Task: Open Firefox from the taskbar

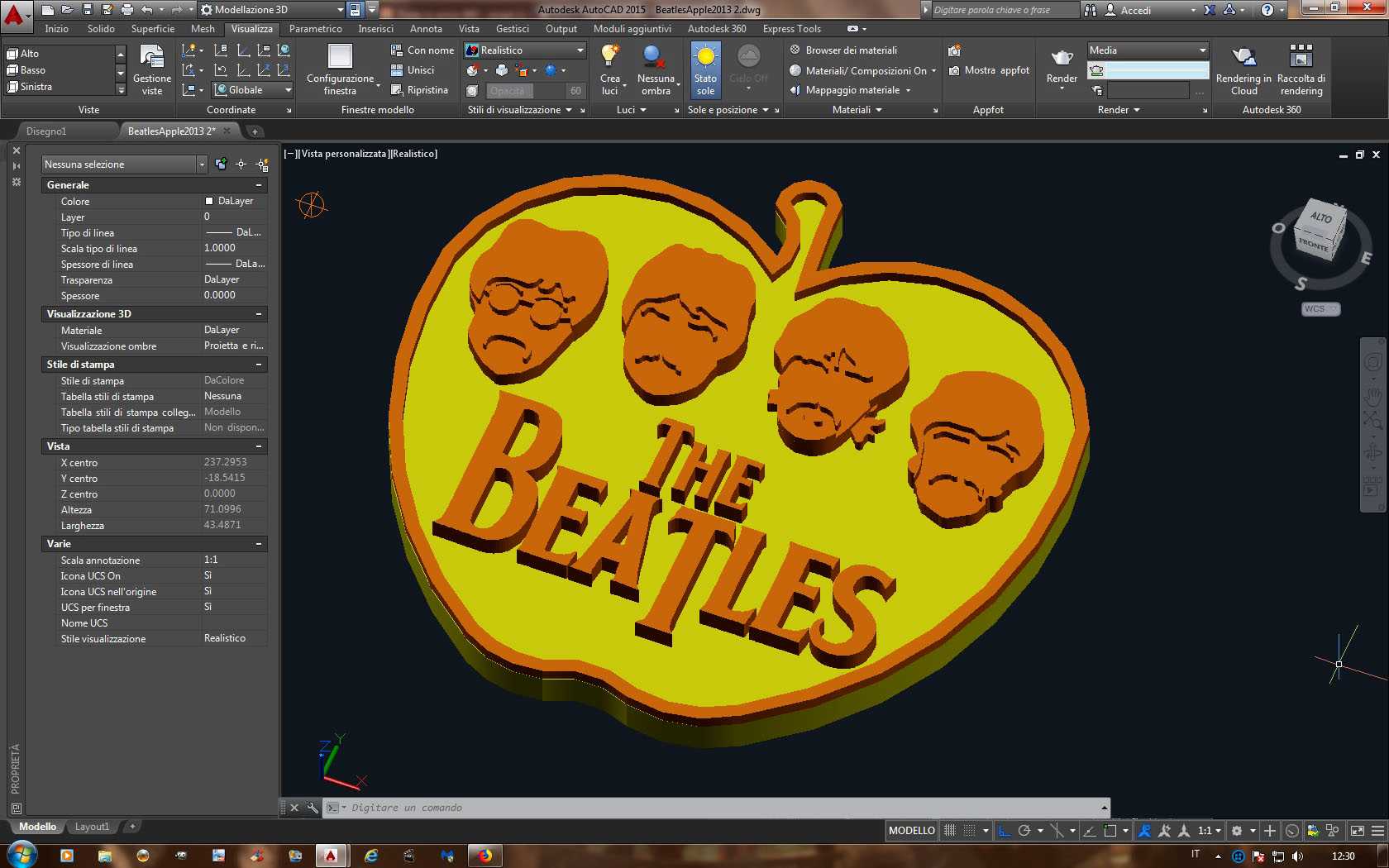Action: (x=484, y=856)
